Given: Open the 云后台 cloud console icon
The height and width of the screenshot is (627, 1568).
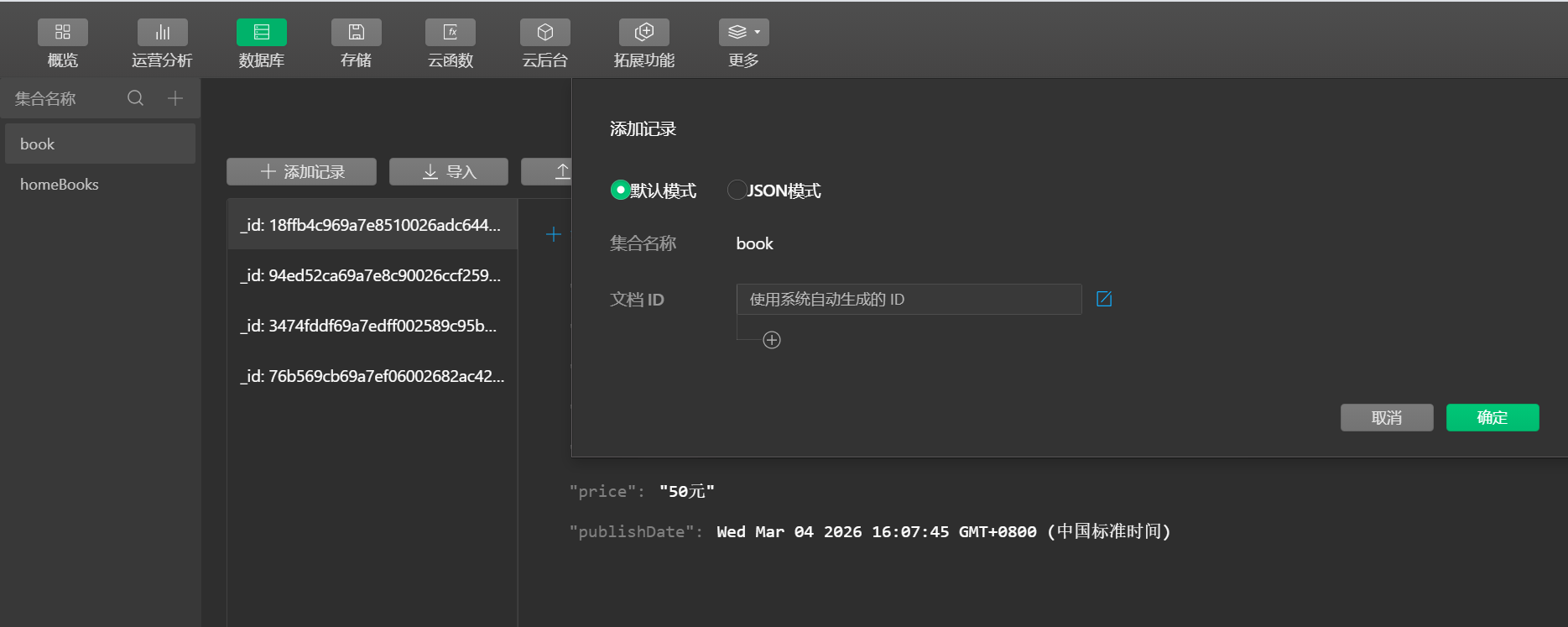Looking at the screenshot, I should click(x=545, y=33).
